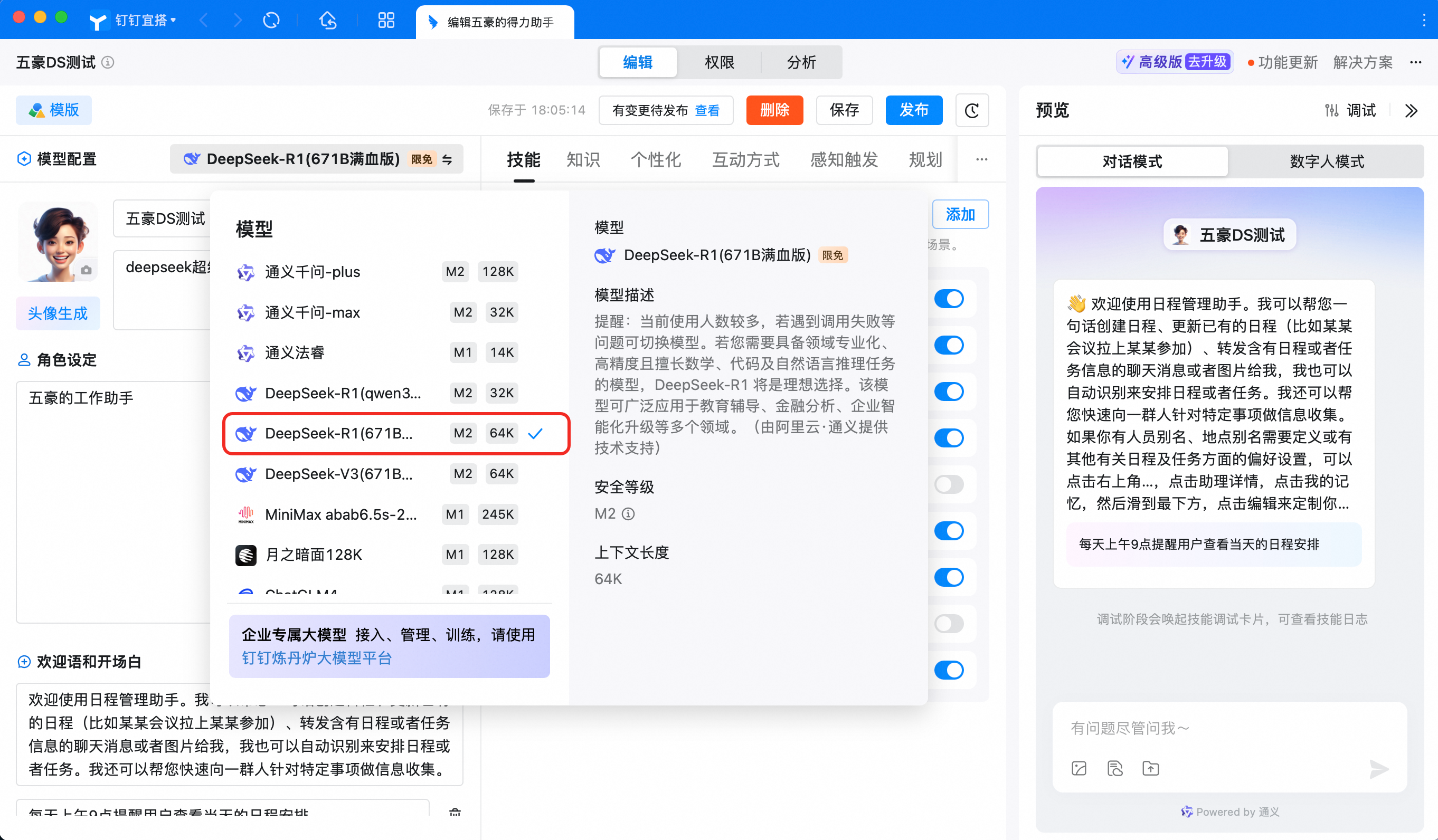The width and height of the screenshot is (1438, 840).
Task: Click the image upload icon in chat box
Action: coord(1079,769)
